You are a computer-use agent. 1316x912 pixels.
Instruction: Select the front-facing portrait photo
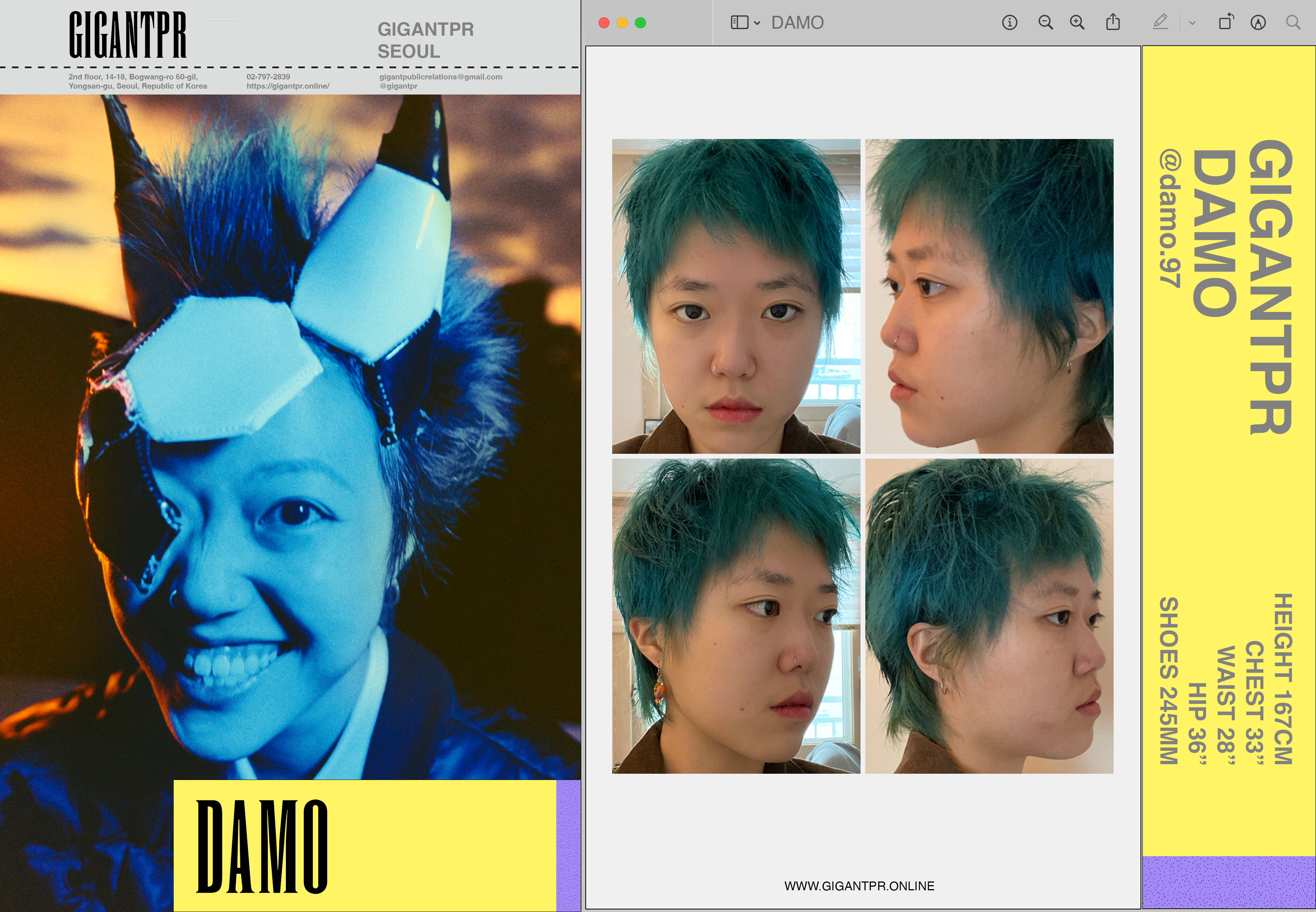click(736, 296)
